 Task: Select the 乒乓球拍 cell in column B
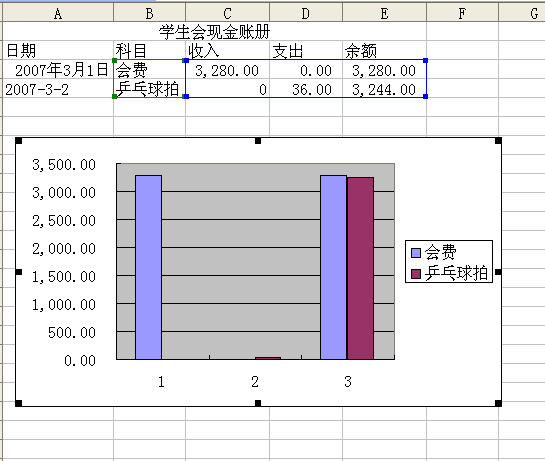[x=149, y=89]
